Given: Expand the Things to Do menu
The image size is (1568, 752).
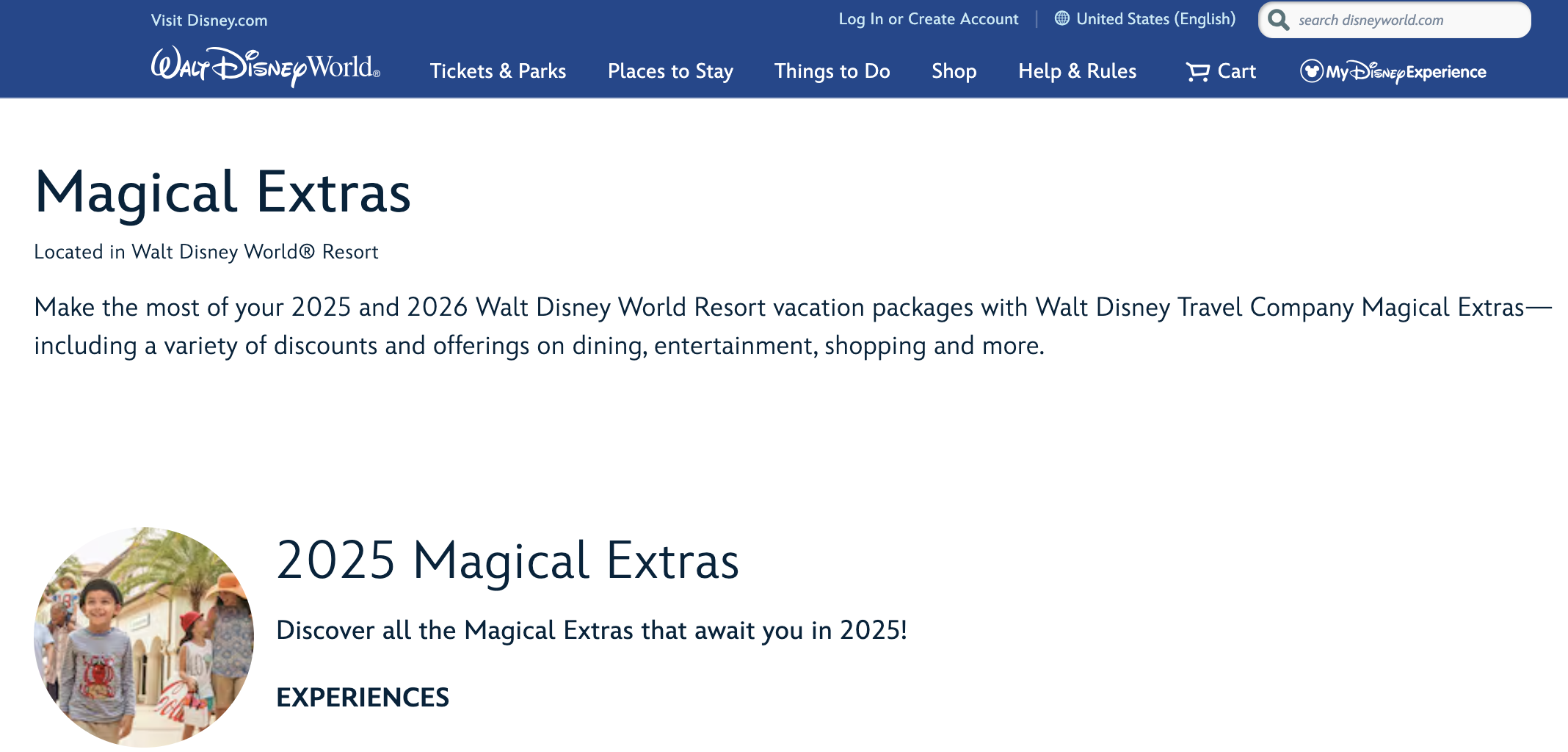Looking at the screenshot, I should 832,71.
